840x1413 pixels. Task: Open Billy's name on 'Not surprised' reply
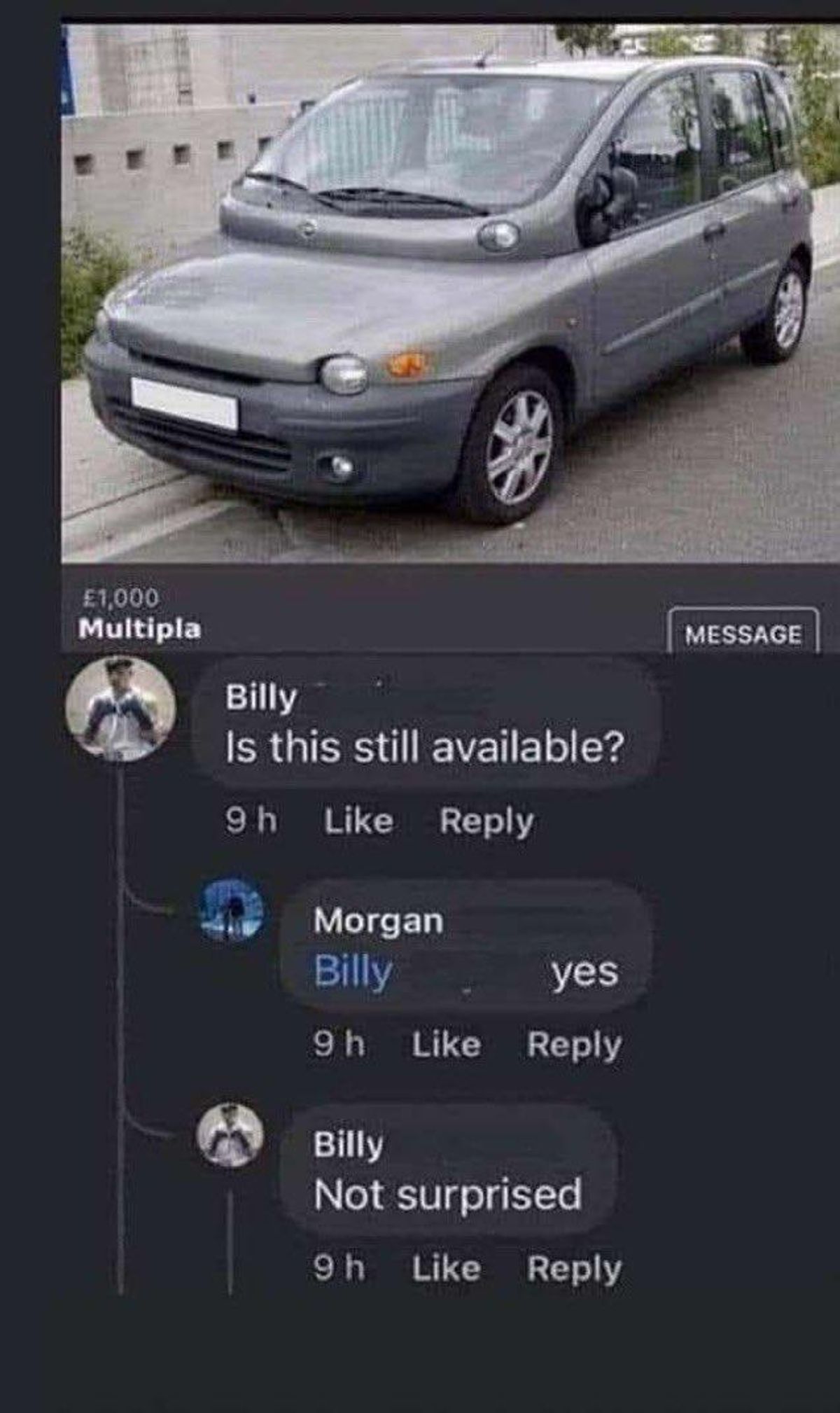click(348, 1146)
